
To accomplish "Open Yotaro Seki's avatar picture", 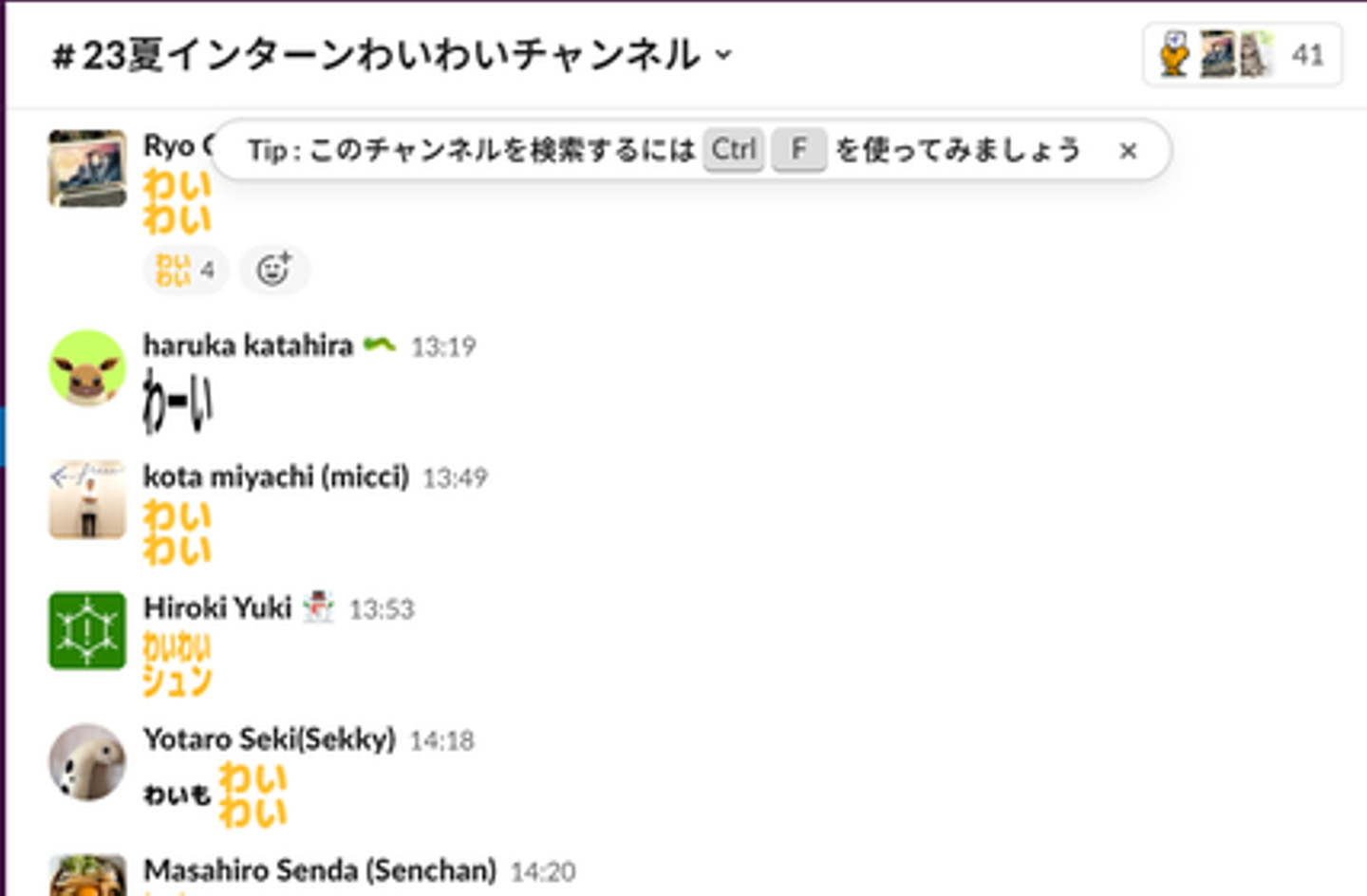I will pos(87,761).
